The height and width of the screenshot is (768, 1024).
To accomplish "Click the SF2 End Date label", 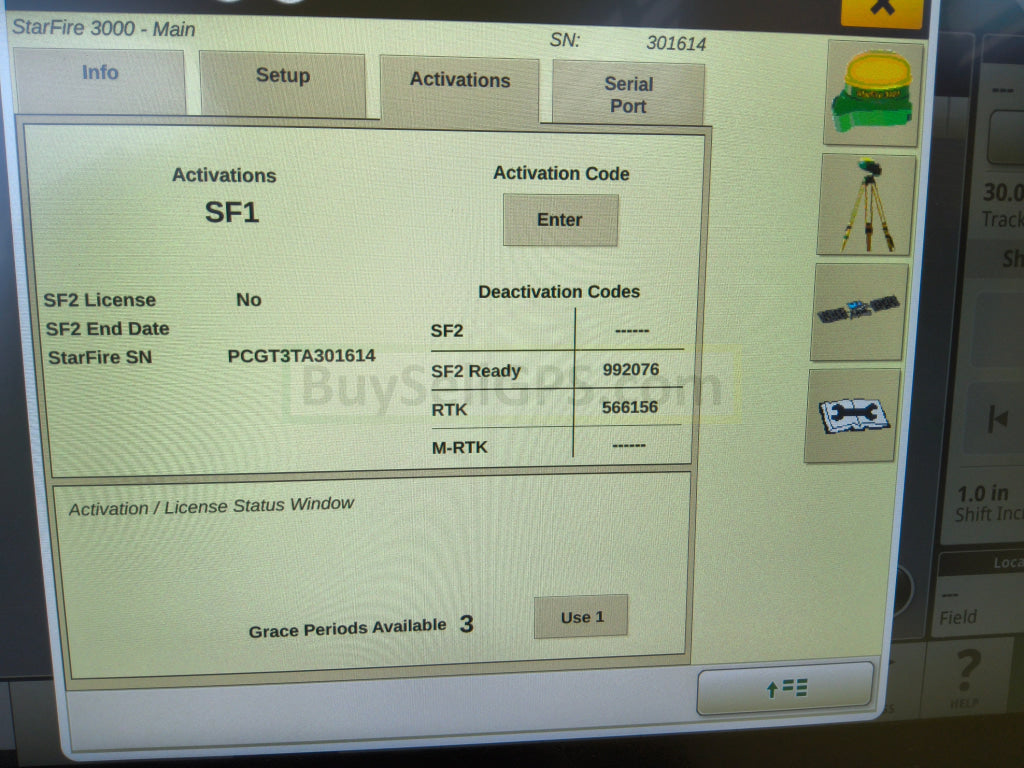I will coord(107,328).
